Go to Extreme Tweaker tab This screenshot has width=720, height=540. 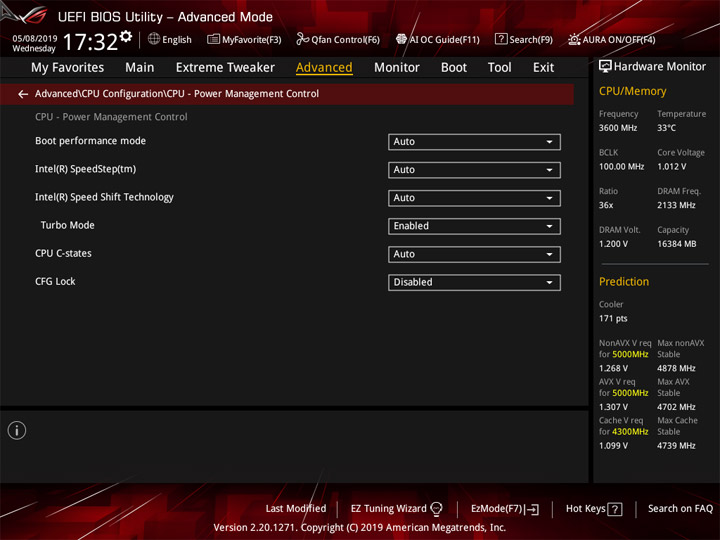(225, 68)
